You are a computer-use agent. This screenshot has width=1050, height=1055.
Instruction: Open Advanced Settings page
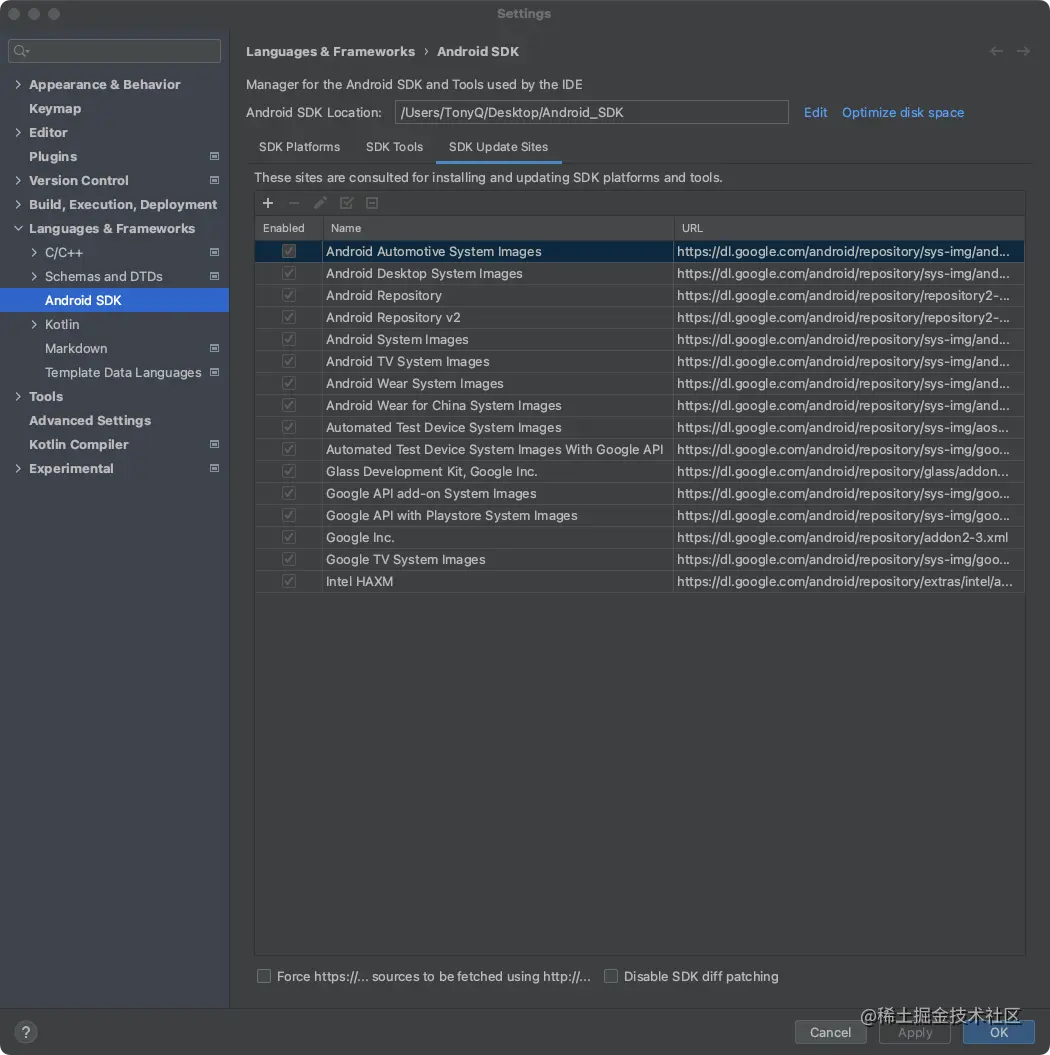90,421
